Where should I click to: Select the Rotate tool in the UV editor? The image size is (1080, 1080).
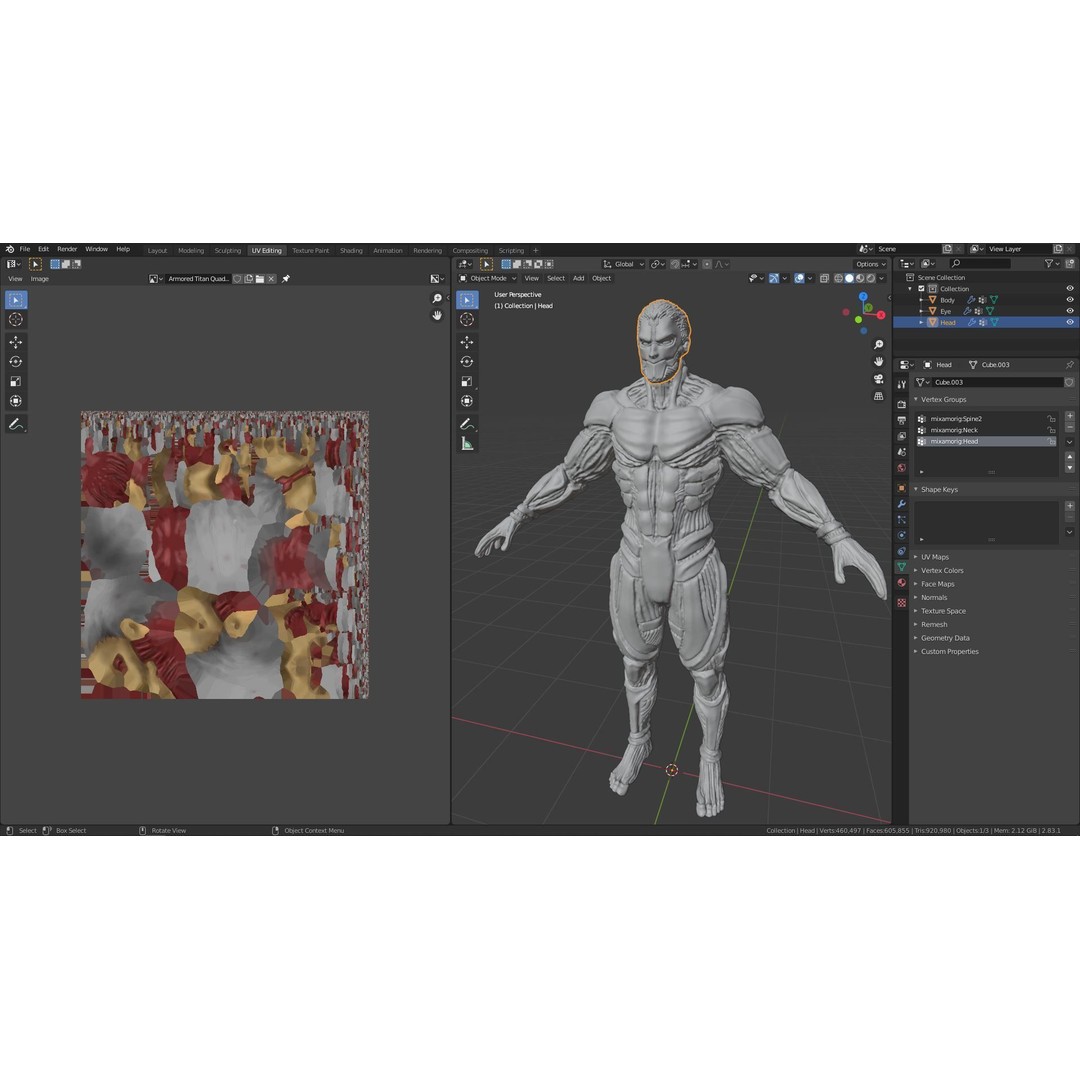[x=16, y=362]
